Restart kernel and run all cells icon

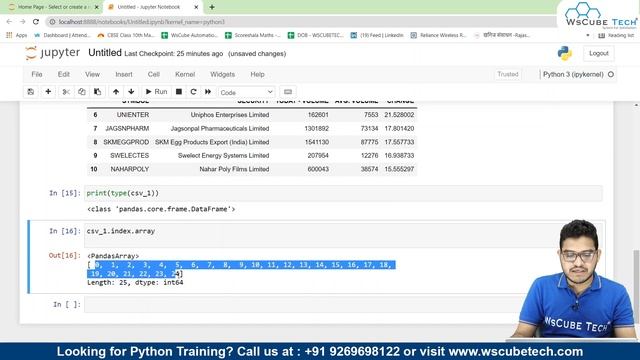click(x=208, y=92)
